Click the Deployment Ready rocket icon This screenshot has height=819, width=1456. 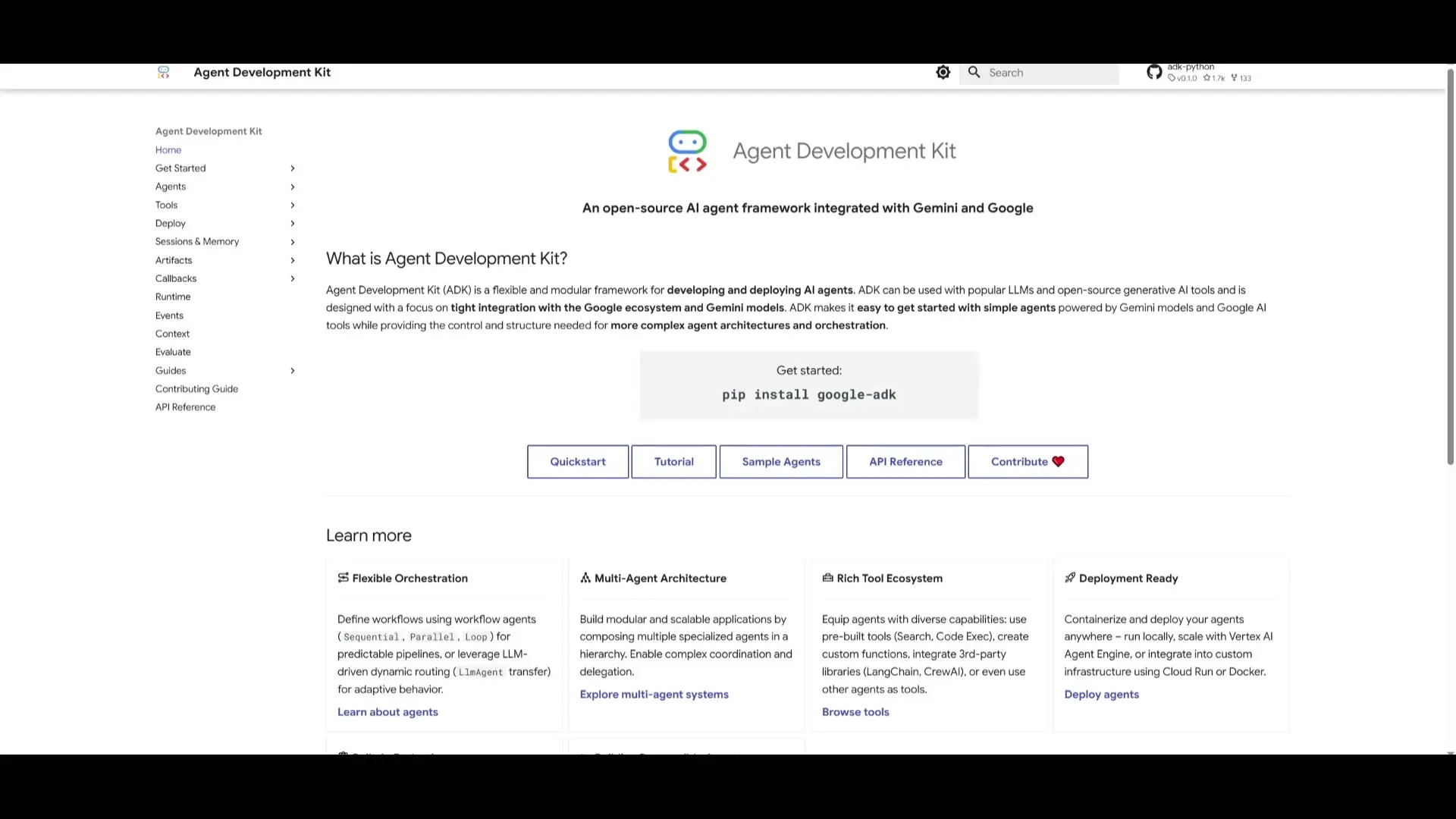pos(1070,578)
